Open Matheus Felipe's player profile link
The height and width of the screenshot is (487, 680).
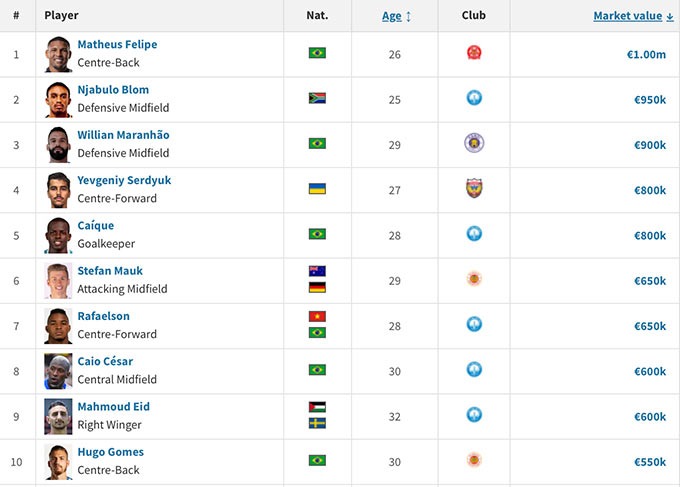117,44
